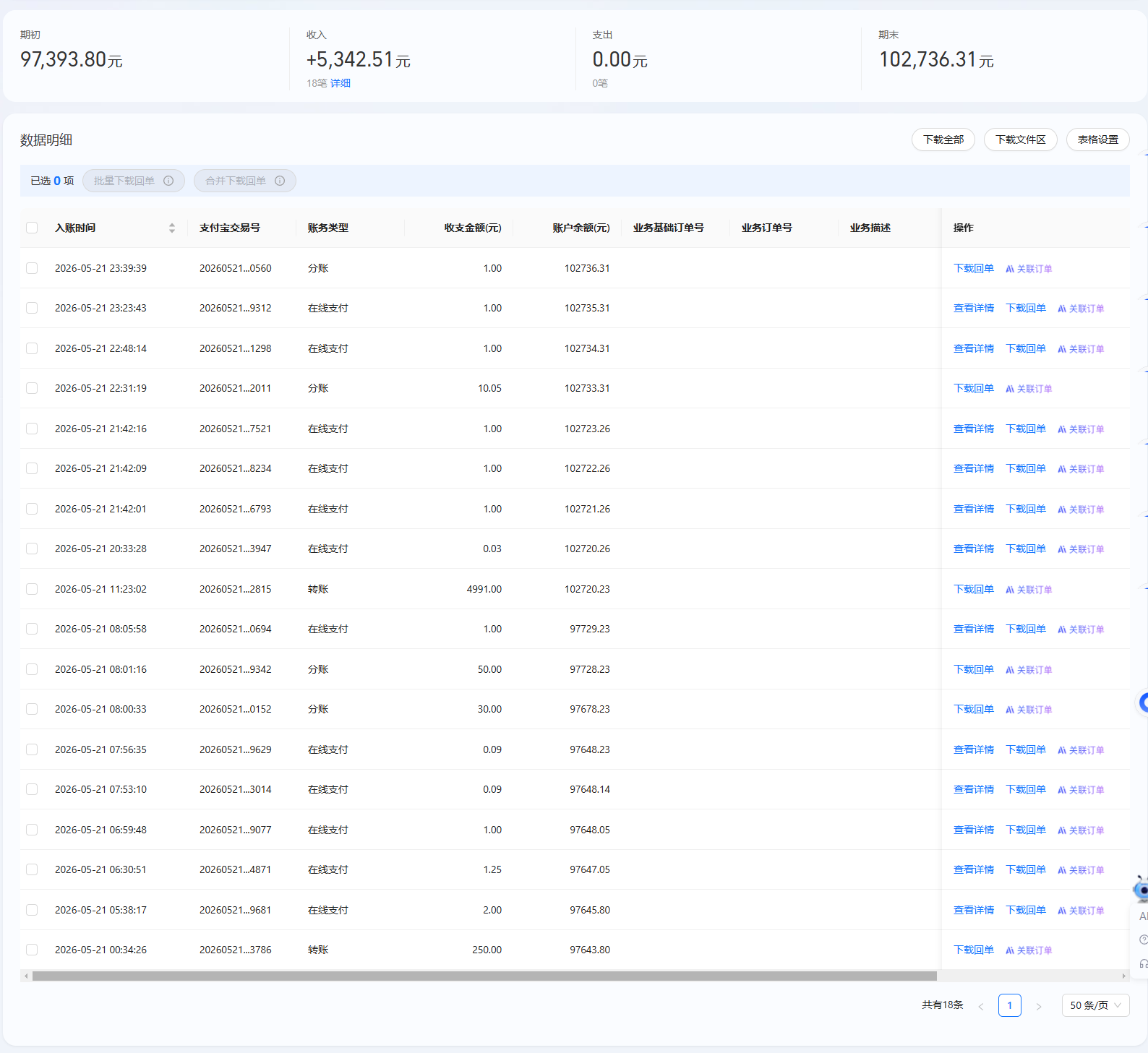Open 关联订单 for transaction 20260521...0560

point(1029,269)
